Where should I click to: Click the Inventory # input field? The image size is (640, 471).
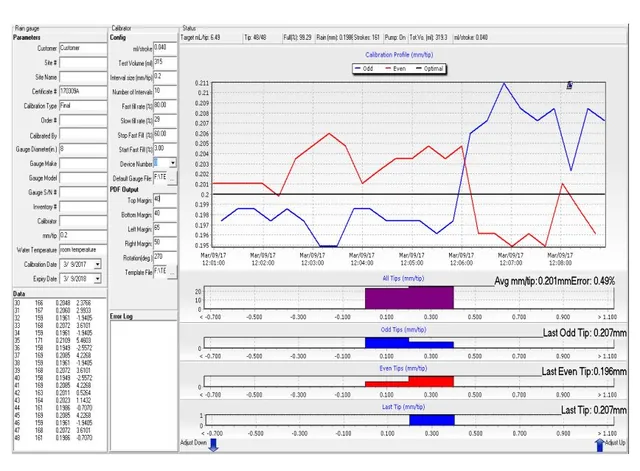point(83,207)
